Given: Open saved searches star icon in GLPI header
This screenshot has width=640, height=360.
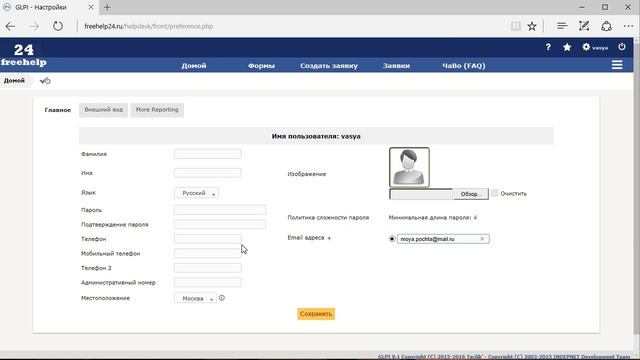Looking at the screenshot, I should click(x=567, y=47).
